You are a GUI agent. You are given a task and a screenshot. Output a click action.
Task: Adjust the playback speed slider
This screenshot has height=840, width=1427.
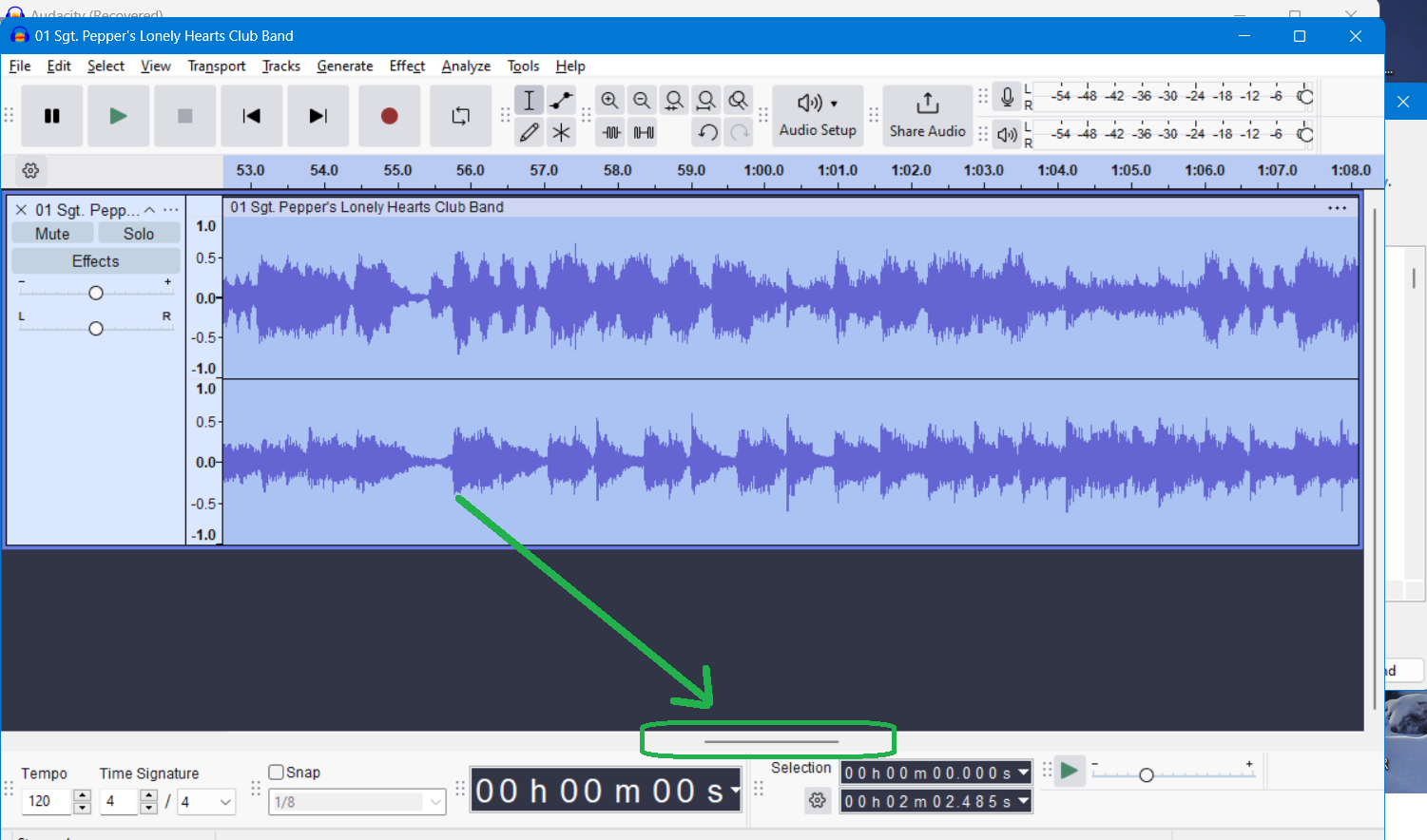1147,773
